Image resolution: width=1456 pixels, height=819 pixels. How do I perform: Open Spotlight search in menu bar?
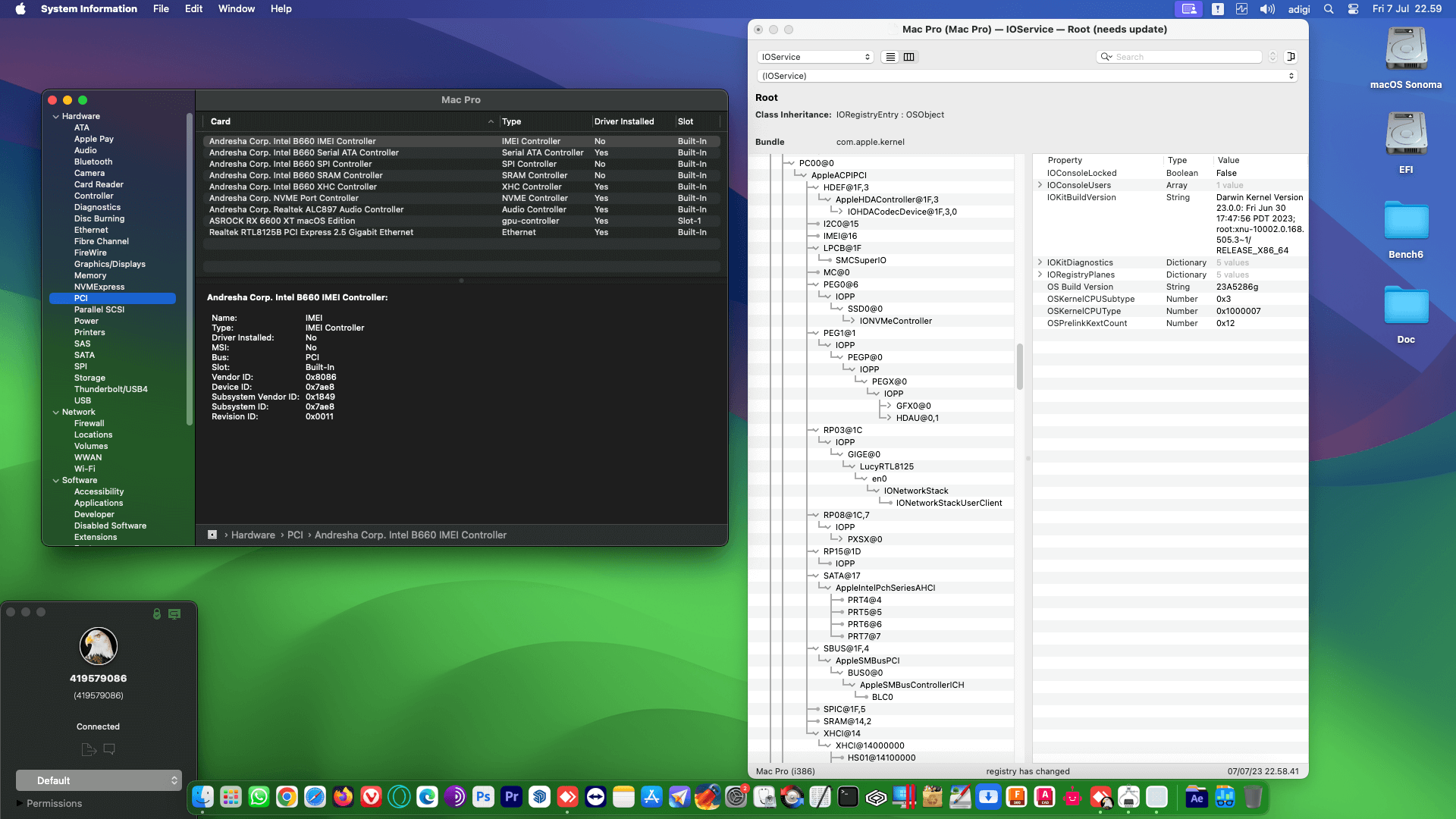tap(1329, 9)
